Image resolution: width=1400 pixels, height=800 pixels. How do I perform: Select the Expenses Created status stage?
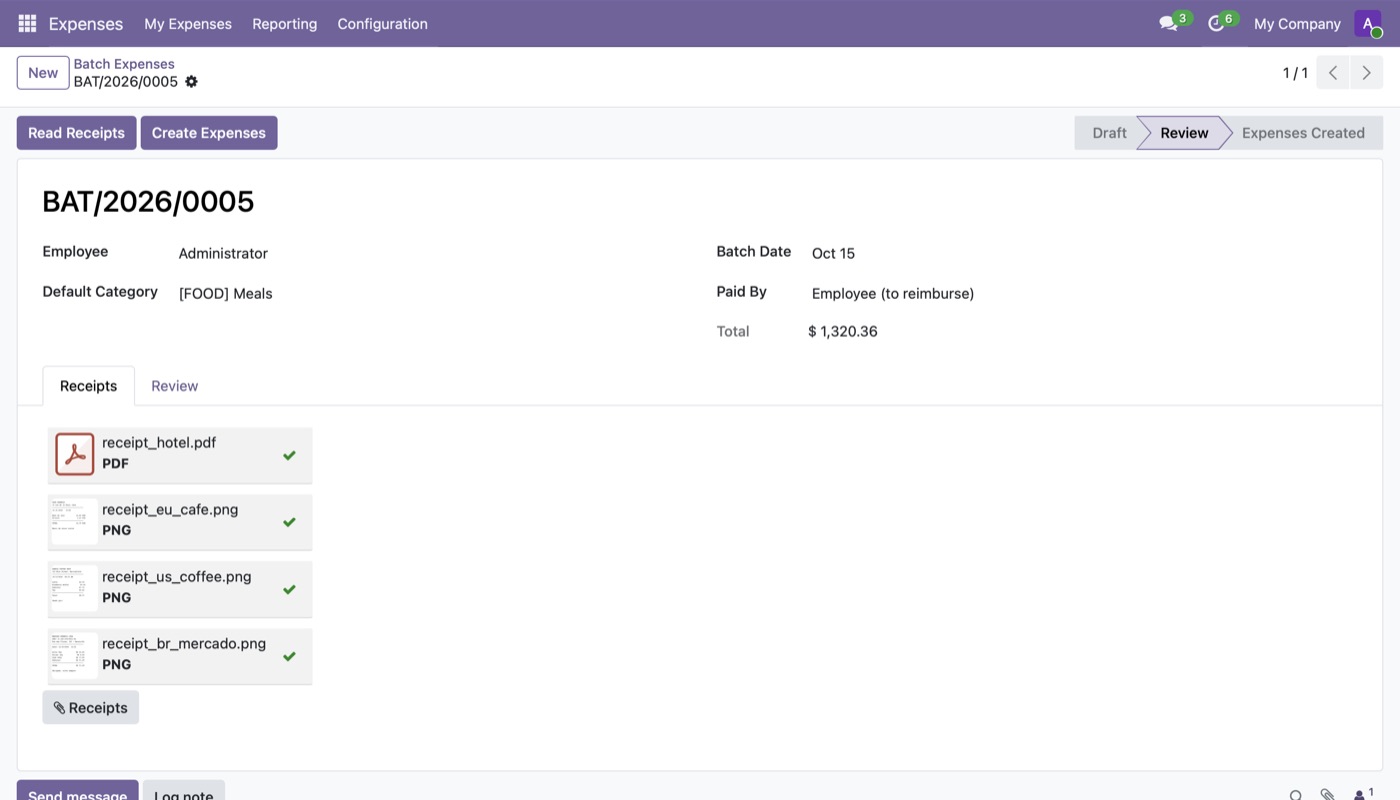[x=1303, y=133]
